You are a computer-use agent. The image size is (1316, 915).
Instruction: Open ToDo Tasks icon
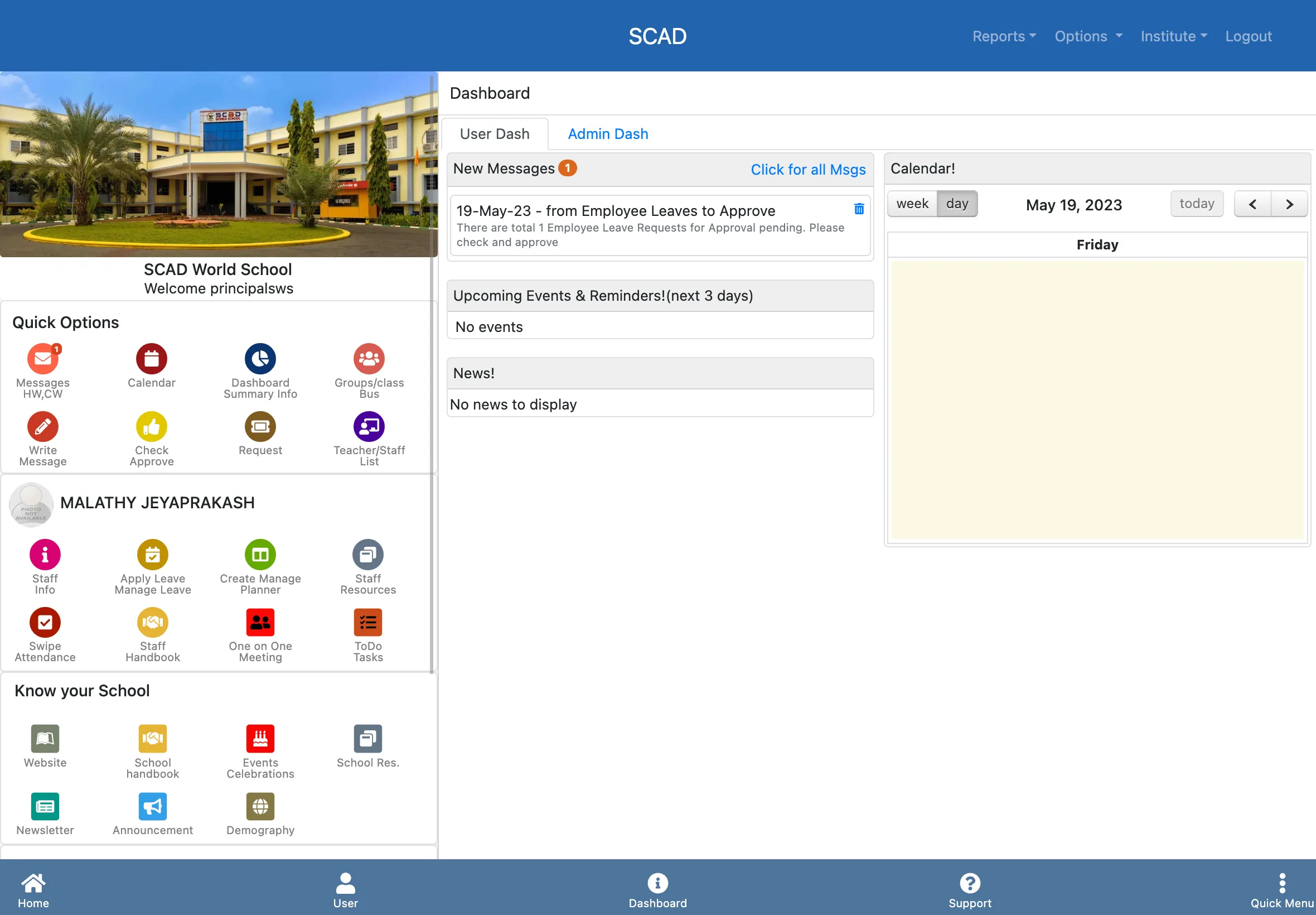tap(368, 622)
